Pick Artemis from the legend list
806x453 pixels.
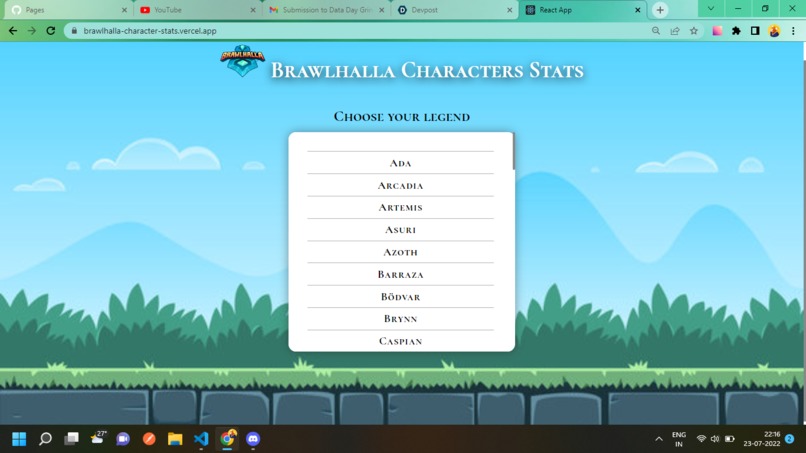[400, 208]
